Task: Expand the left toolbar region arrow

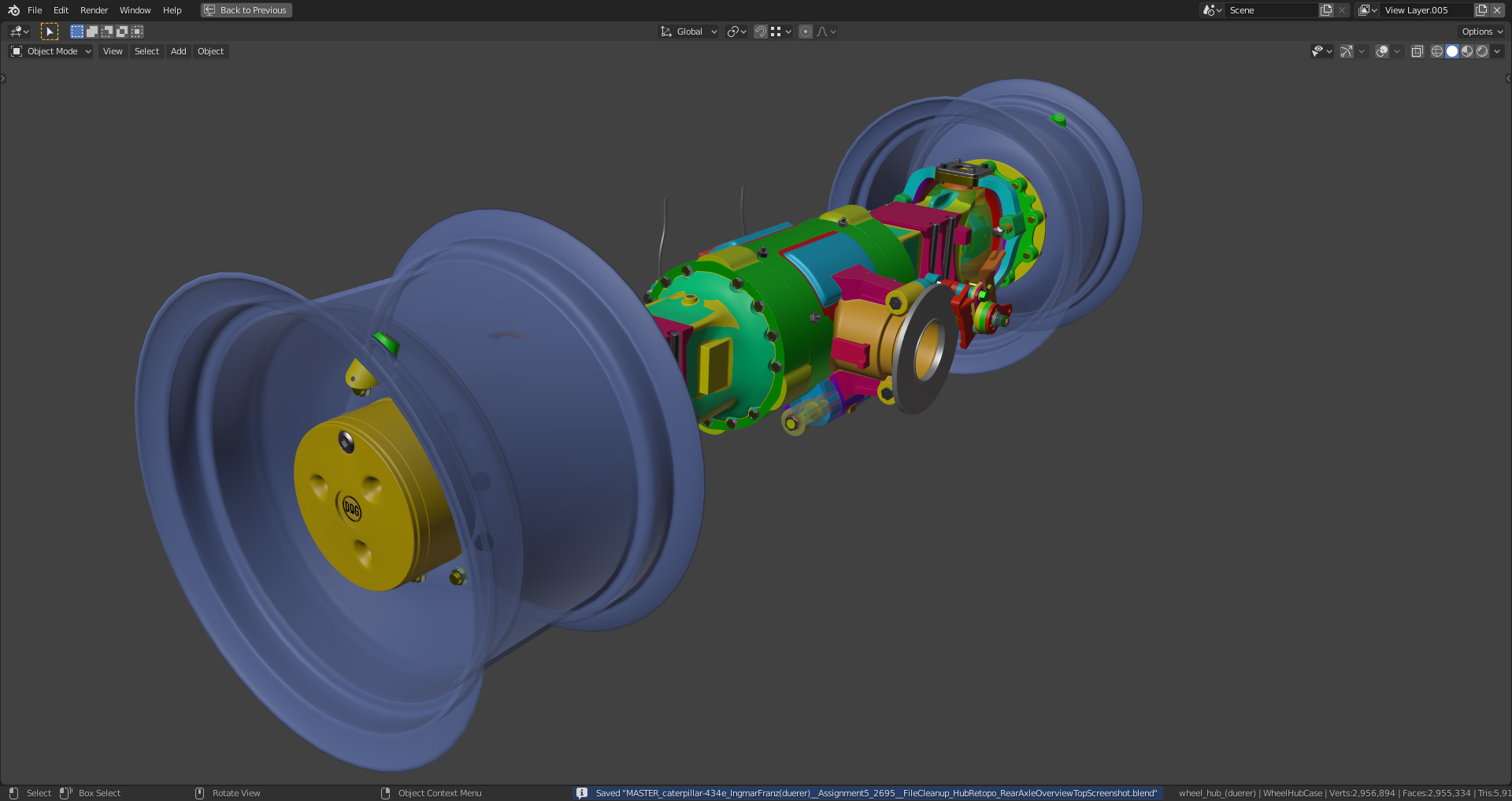Action: point(3,79)
